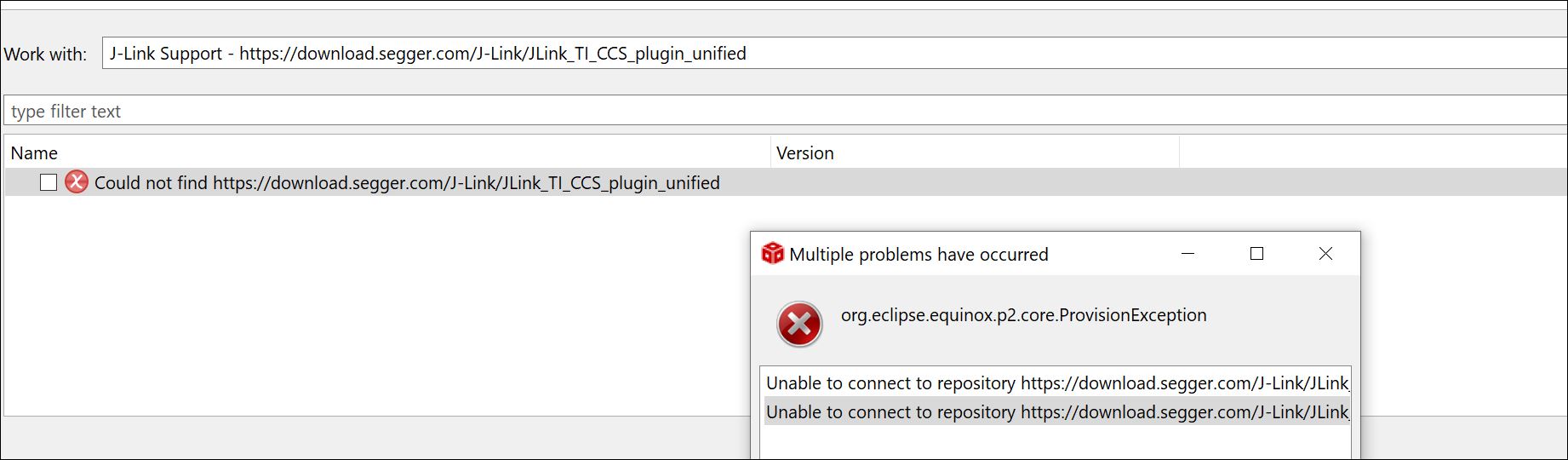This screenshot has height=460, width=1568.
Task: Click the red cube icon in dialog title
Action: pos(772,253)
